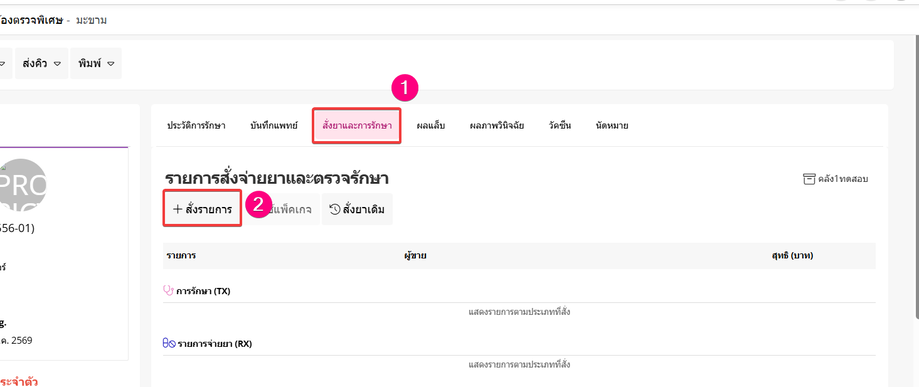919x387 pixels.
Task: Click the pill icon beside รายการจ่ายยา (RX)
Action: (x=169, y=344)
